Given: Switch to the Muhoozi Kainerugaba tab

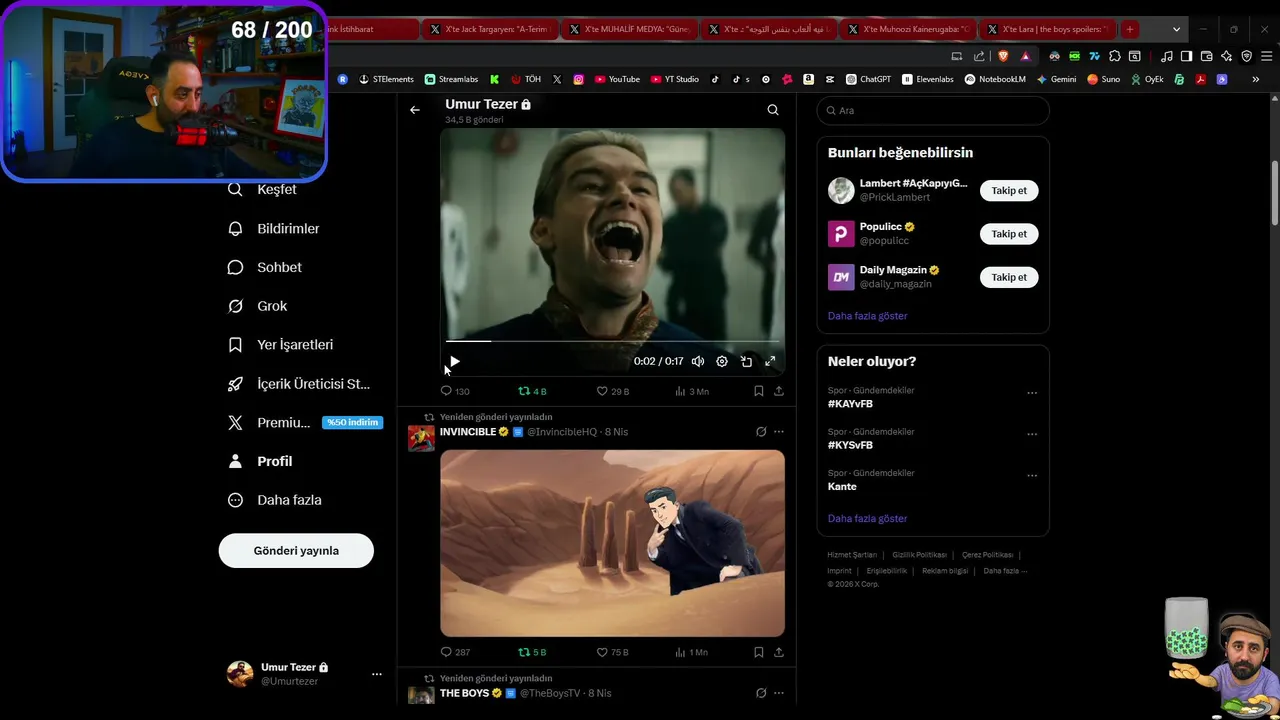Looking at the screenshot, I should [x=907, y=29].
